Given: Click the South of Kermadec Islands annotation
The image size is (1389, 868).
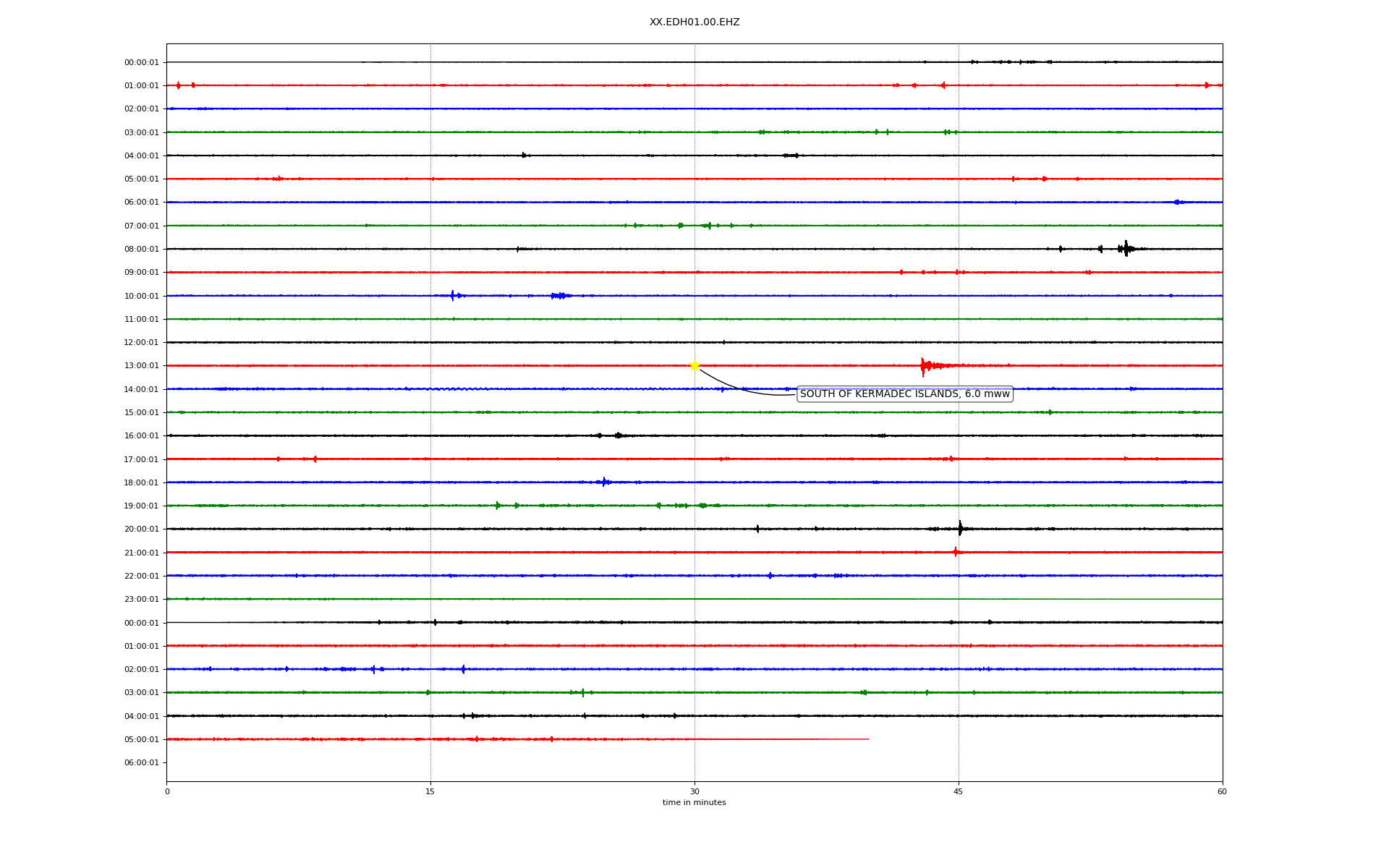Looking at the screenshot, I should [904, 394].
